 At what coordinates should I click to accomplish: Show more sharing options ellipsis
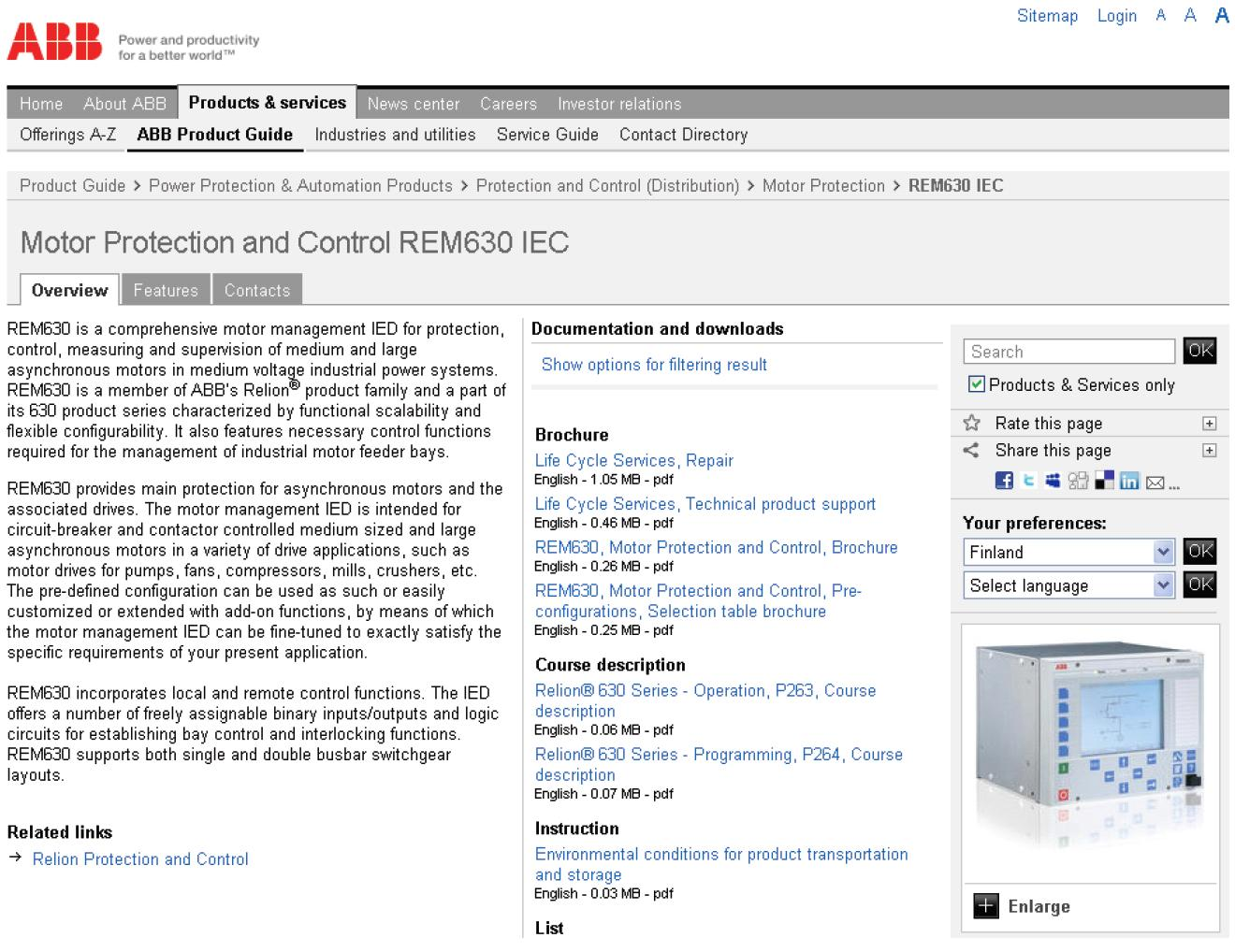coord(1174,485)
